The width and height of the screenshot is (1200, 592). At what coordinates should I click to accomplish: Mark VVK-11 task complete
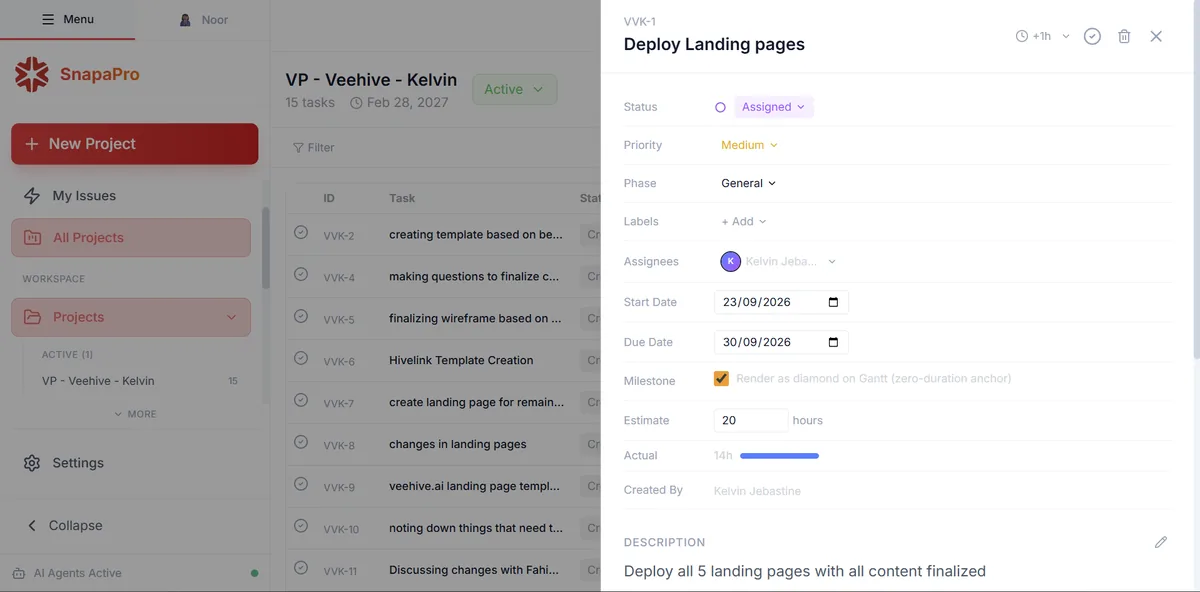click(301, 568)
